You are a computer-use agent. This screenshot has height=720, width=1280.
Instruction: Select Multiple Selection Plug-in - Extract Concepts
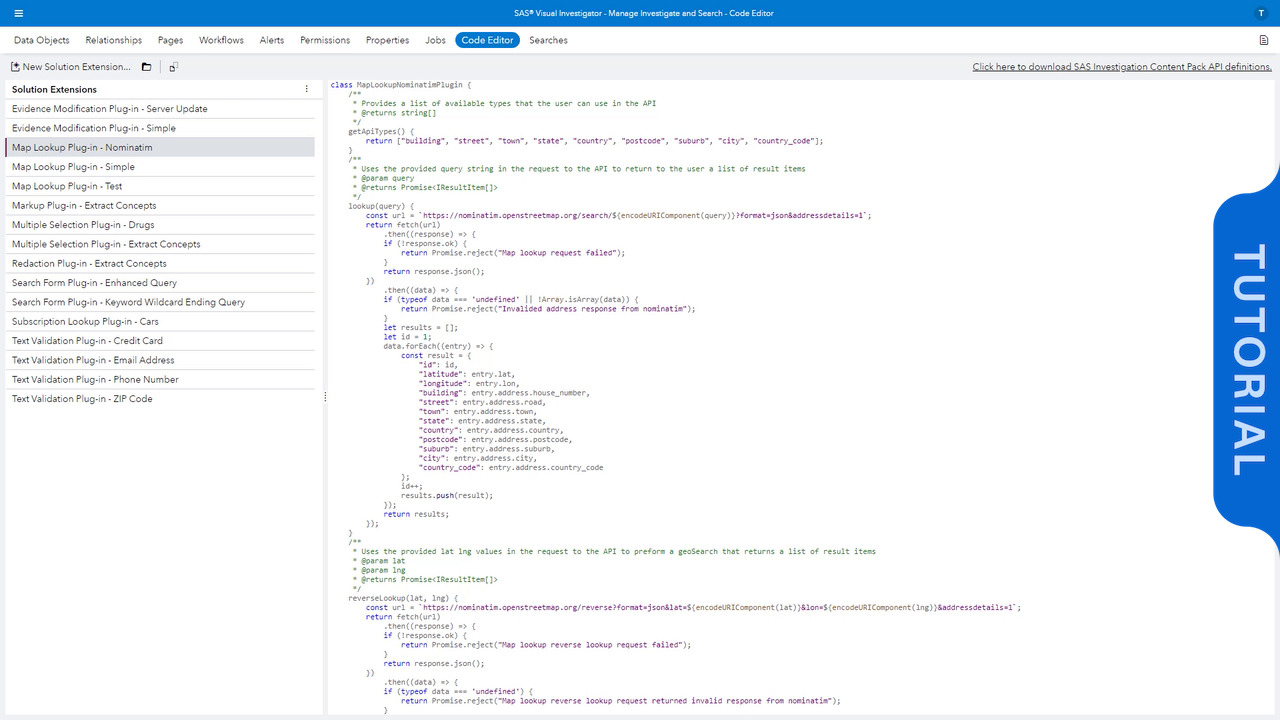pyautogui.click(x=160, y=244)
